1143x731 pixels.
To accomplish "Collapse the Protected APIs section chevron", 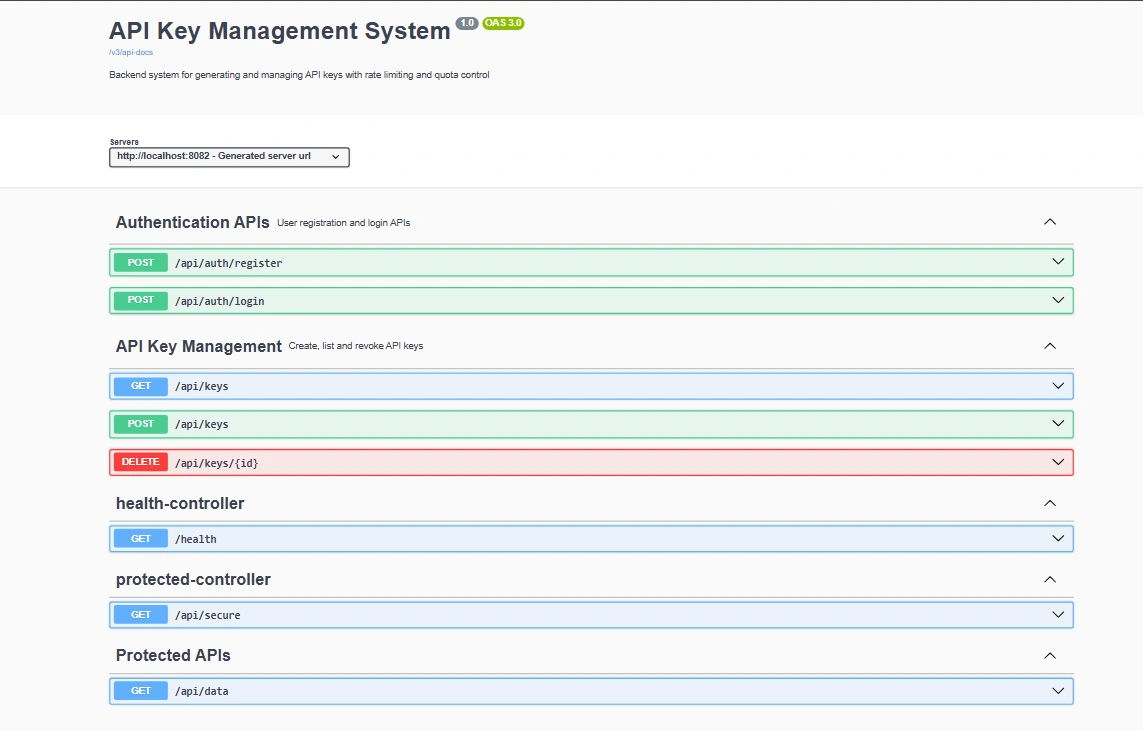I will [1050, 655].
